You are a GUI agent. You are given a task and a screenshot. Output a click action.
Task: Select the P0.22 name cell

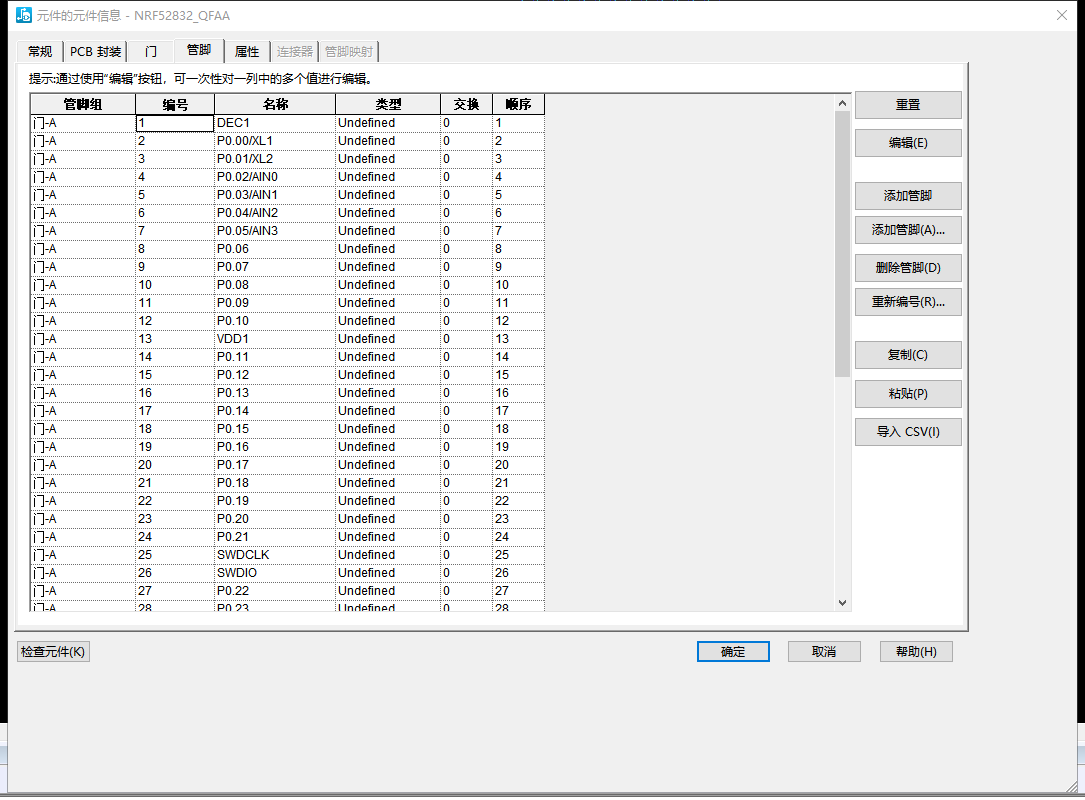275,591
